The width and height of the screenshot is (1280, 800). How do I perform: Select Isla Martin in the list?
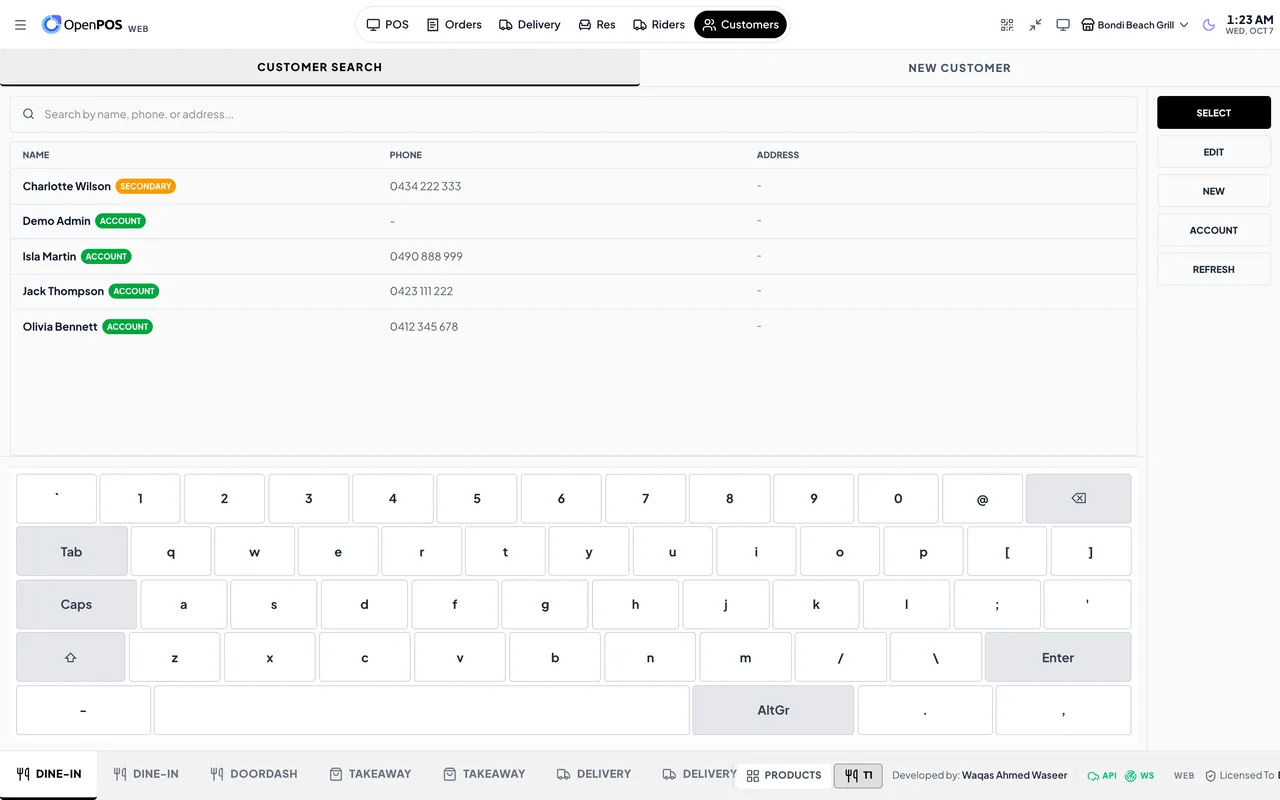[x=574, y=256]
